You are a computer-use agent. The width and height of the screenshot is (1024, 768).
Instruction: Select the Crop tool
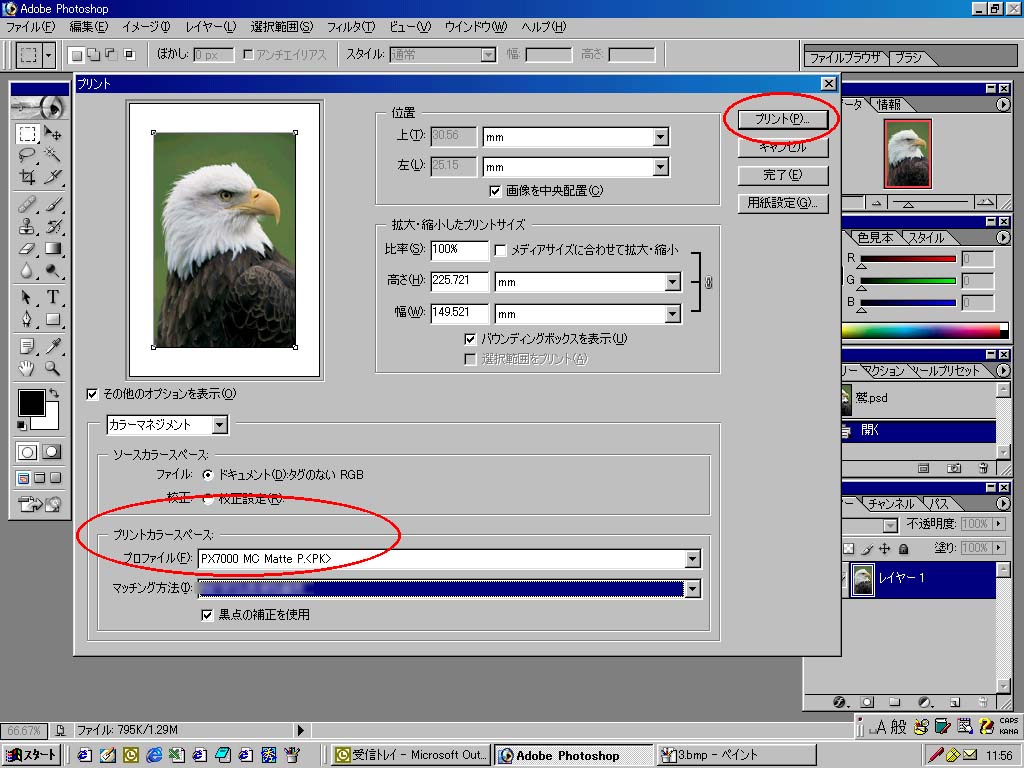27,178
